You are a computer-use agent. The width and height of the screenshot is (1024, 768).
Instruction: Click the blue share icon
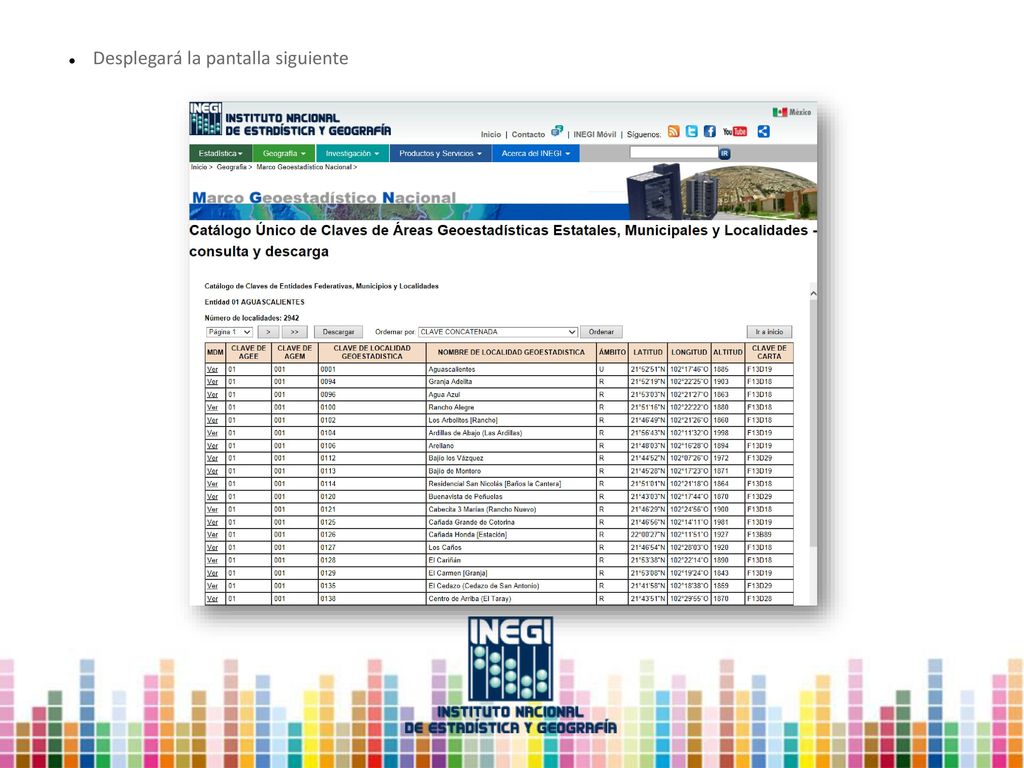tap(763, 131)
